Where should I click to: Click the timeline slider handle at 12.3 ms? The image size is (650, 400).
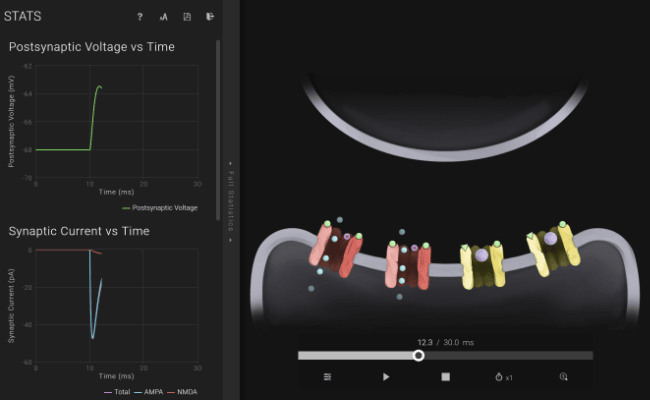point(418,355)
